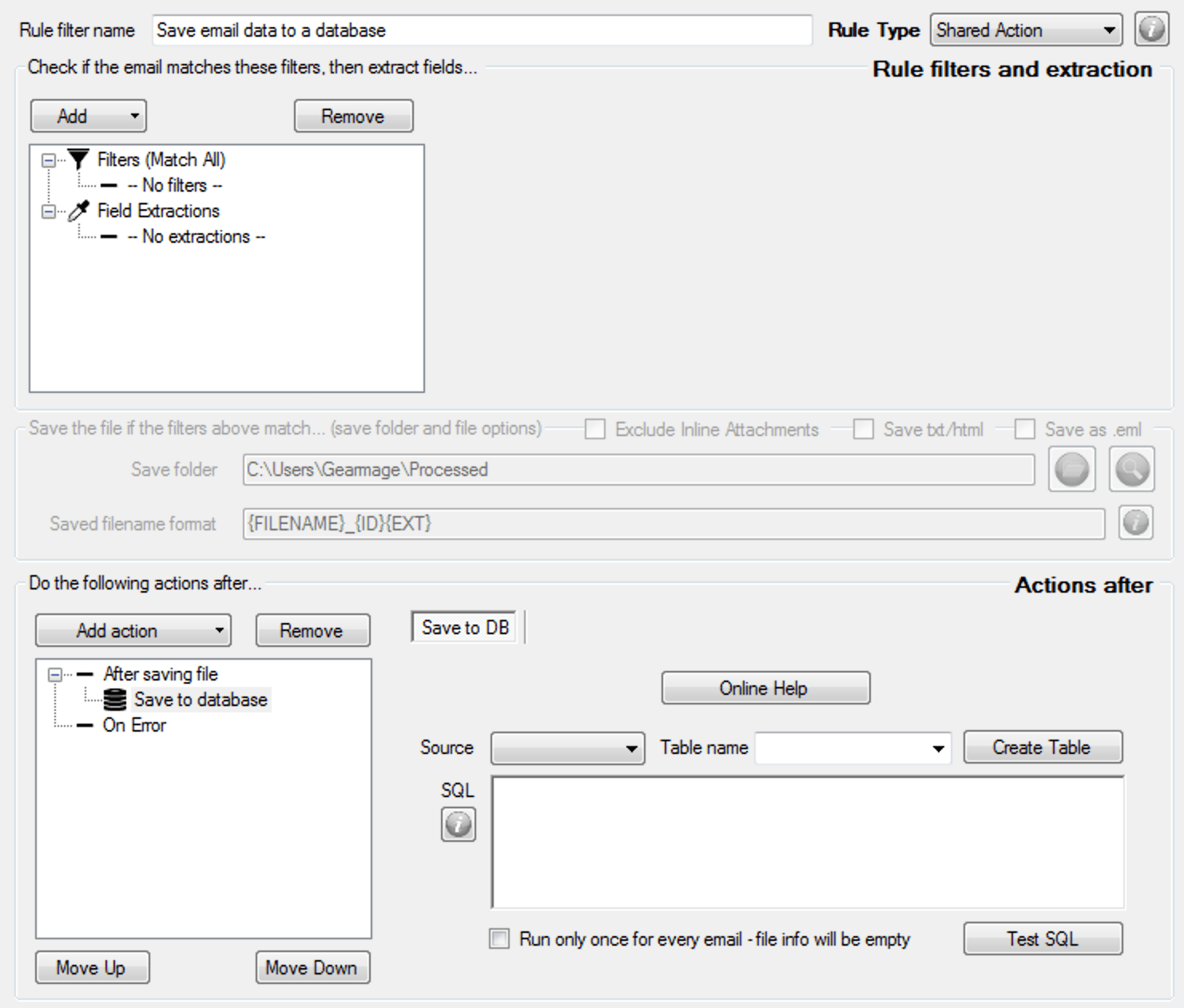Click the Rule Type info icon
Viewport: 1184px width, 1008px height.
point(1151,30)
